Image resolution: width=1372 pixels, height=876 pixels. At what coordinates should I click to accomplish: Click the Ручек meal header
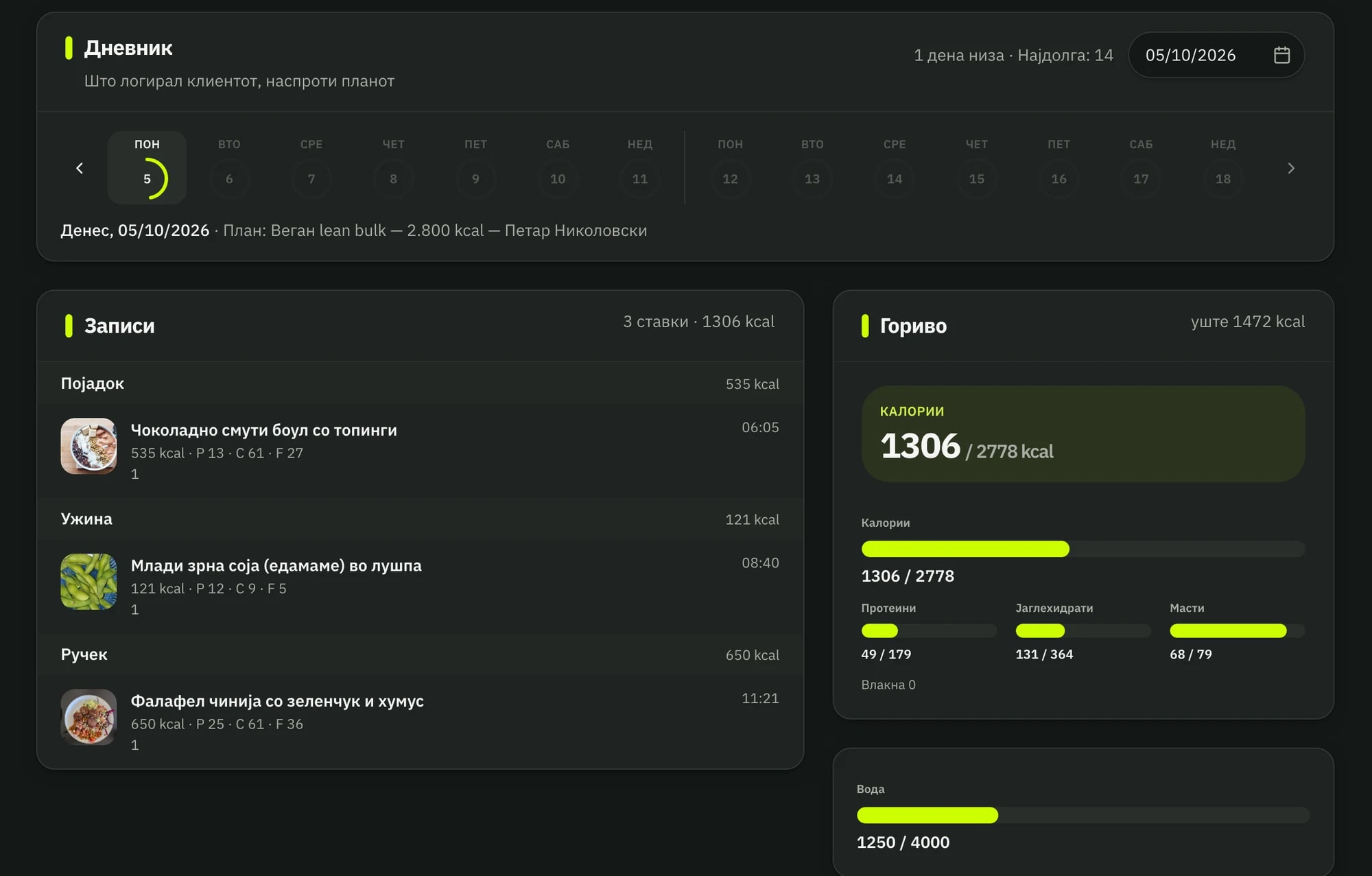(420, 654)
